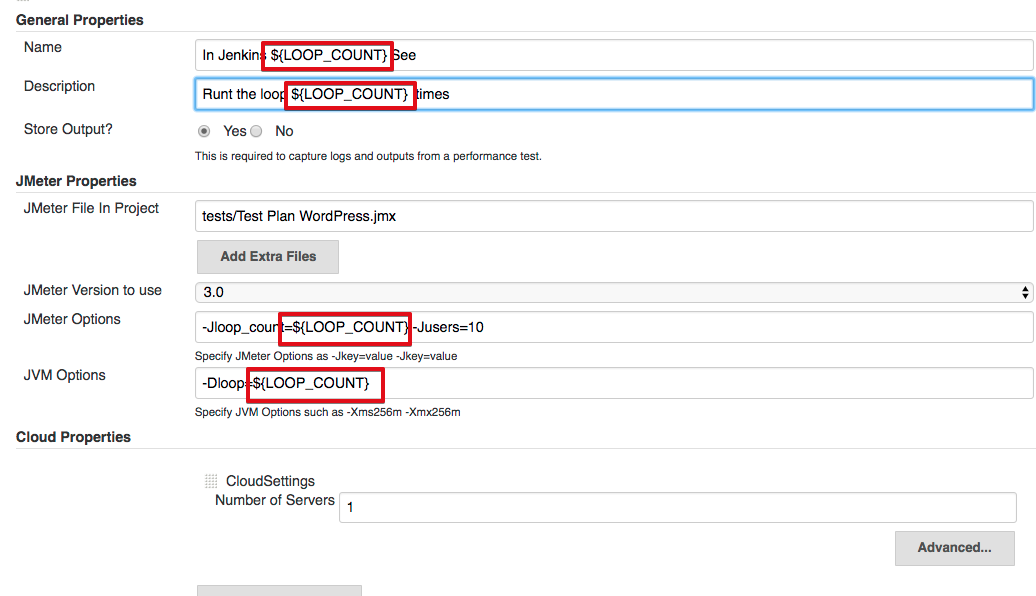Click the Description input field
Screen dimensions: 1036x596
click(614, 94)
